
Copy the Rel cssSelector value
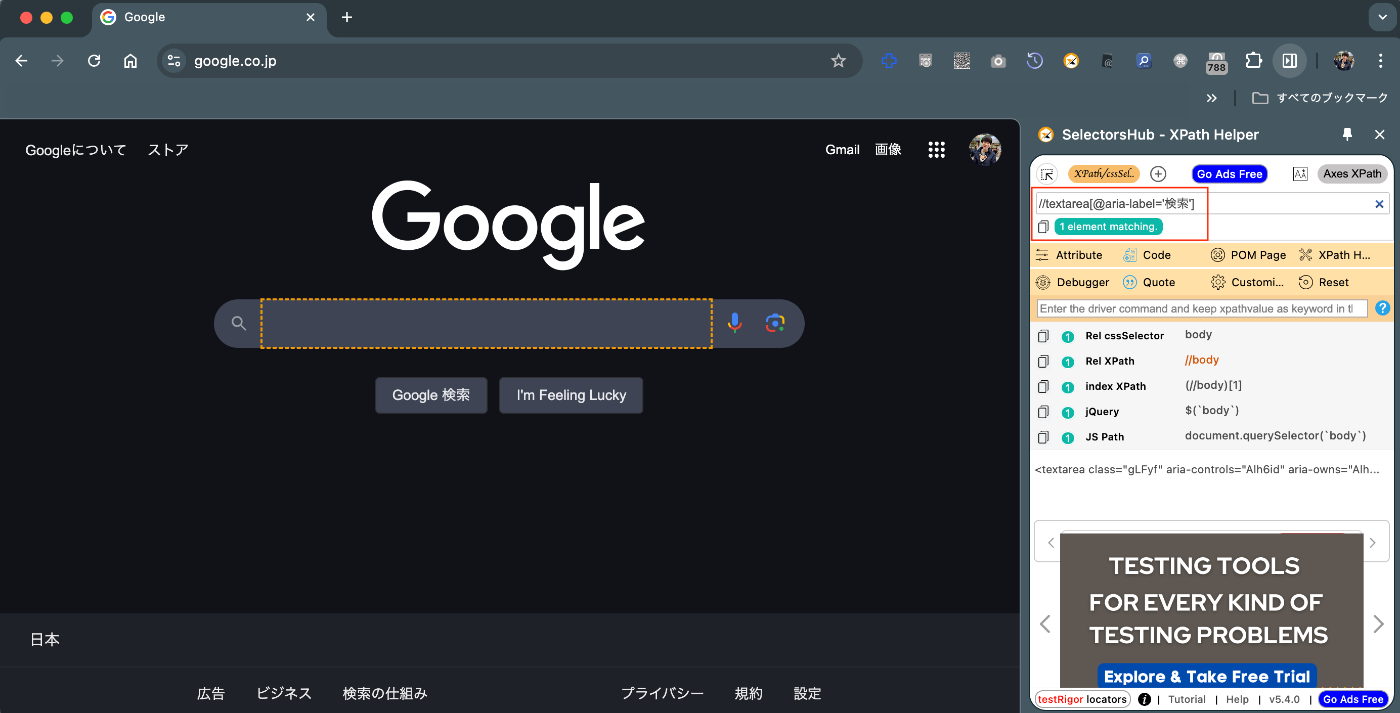[1043, 336]
